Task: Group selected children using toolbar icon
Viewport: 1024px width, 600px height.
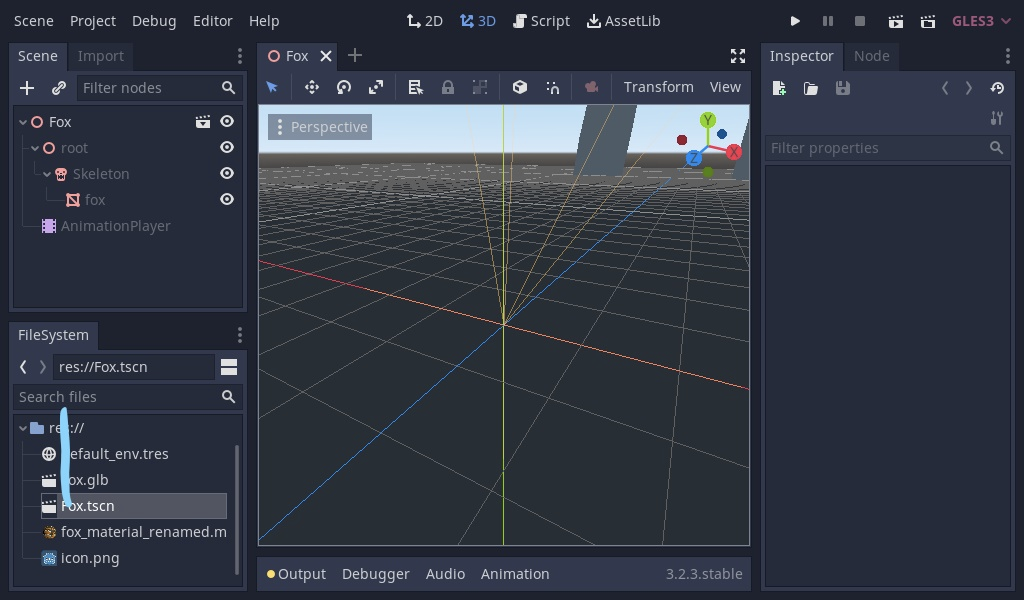Action: [x=480, y=87]
